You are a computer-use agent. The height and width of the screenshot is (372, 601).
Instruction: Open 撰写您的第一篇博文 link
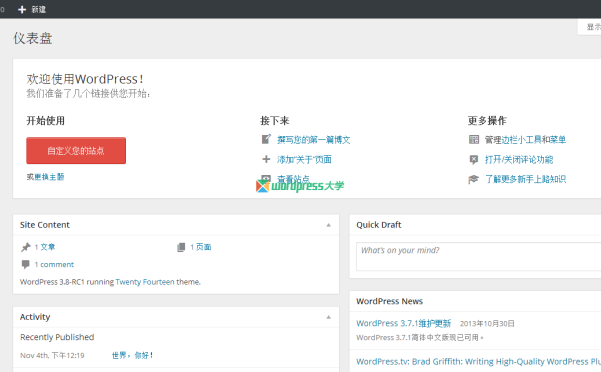(314, 140)
